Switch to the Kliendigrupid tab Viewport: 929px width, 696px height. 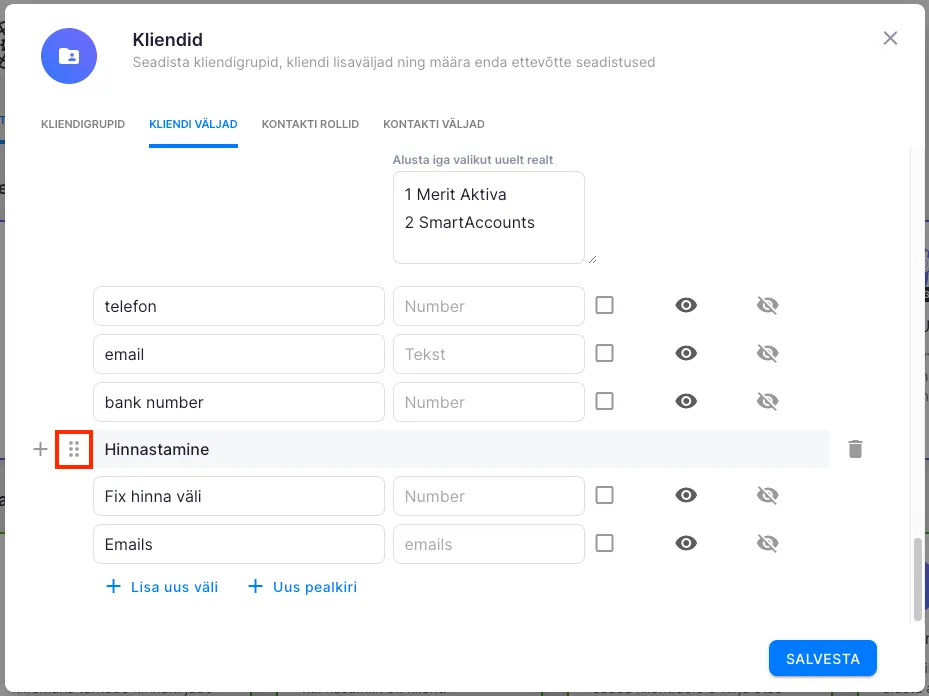(83, 124)
